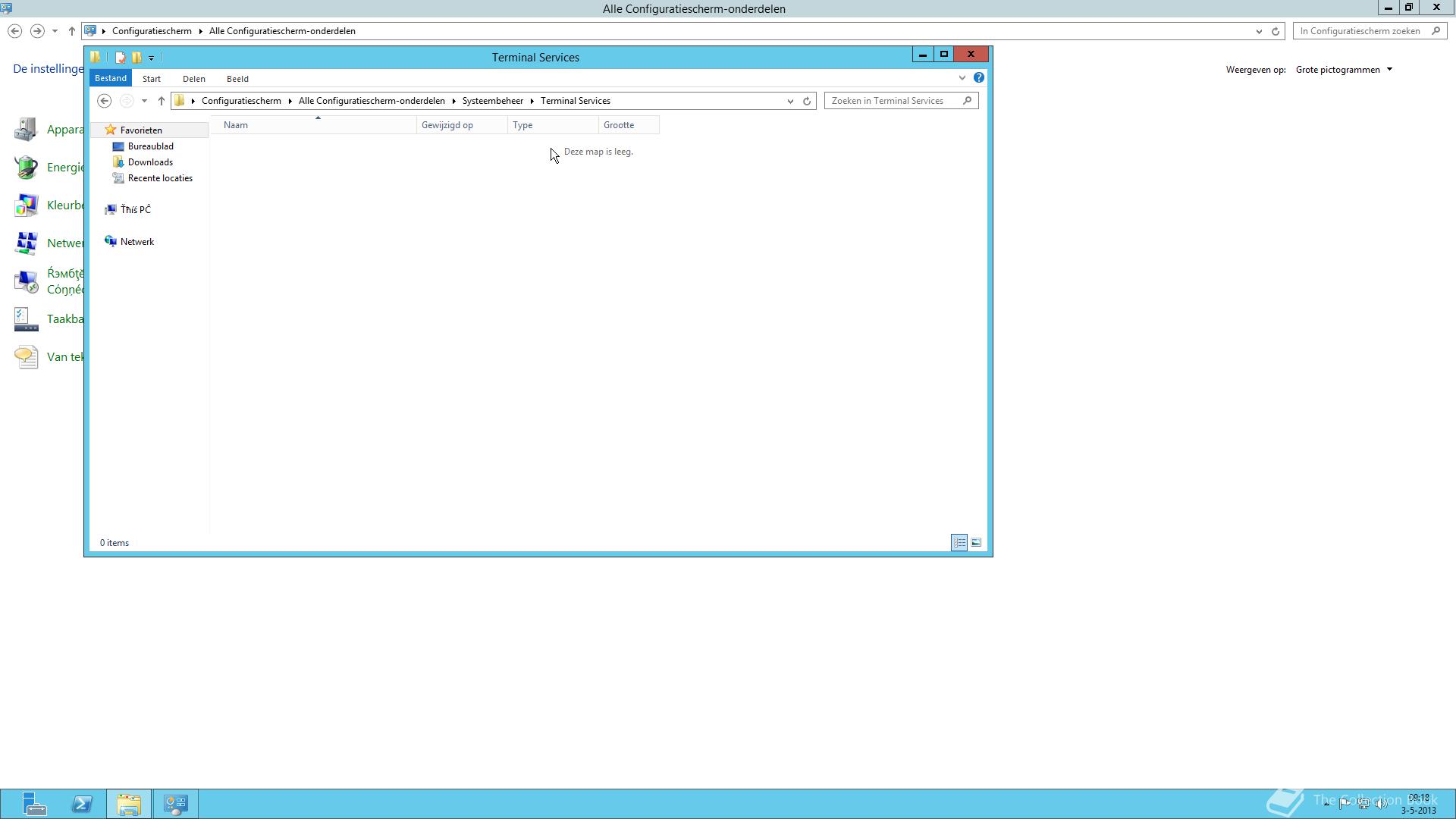Click the taskbar clock showing 3-5-2013
The image size is (1456, 819).
point(1418,804)
